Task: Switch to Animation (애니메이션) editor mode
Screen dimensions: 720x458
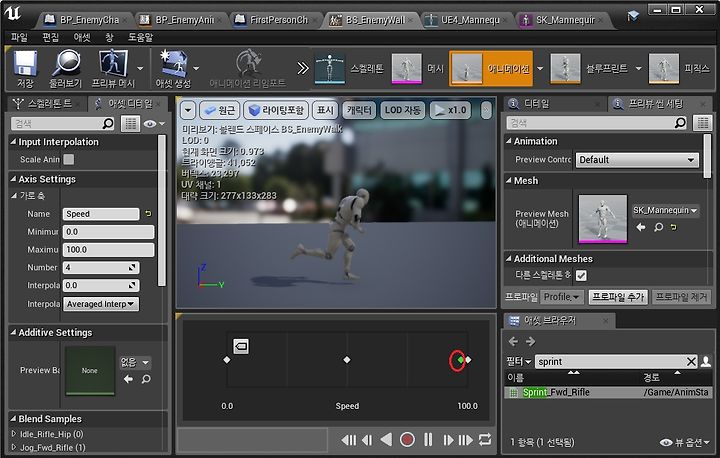Action: (x=490, y=69)
